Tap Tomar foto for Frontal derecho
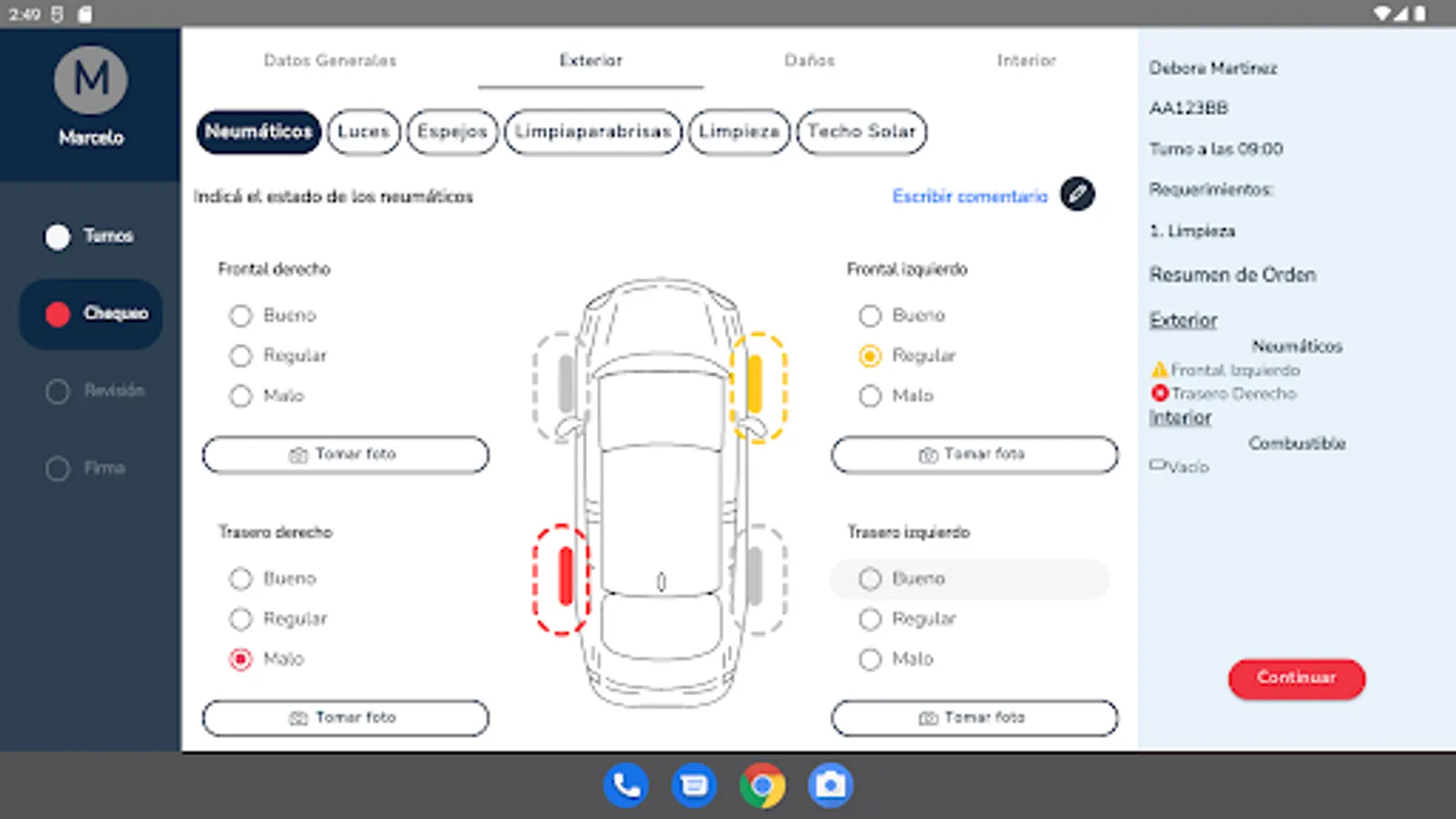The width and height of the screenshot is (1456, 819). [x=345, y=454]
